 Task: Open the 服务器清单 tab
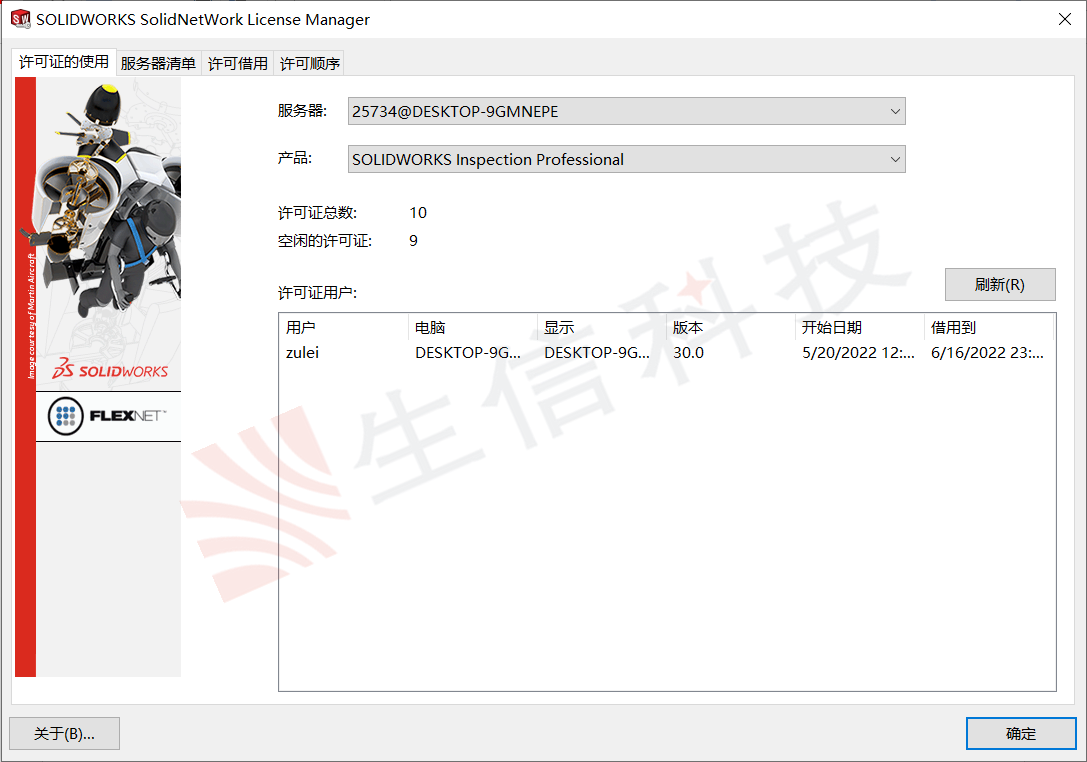(158, 64)
